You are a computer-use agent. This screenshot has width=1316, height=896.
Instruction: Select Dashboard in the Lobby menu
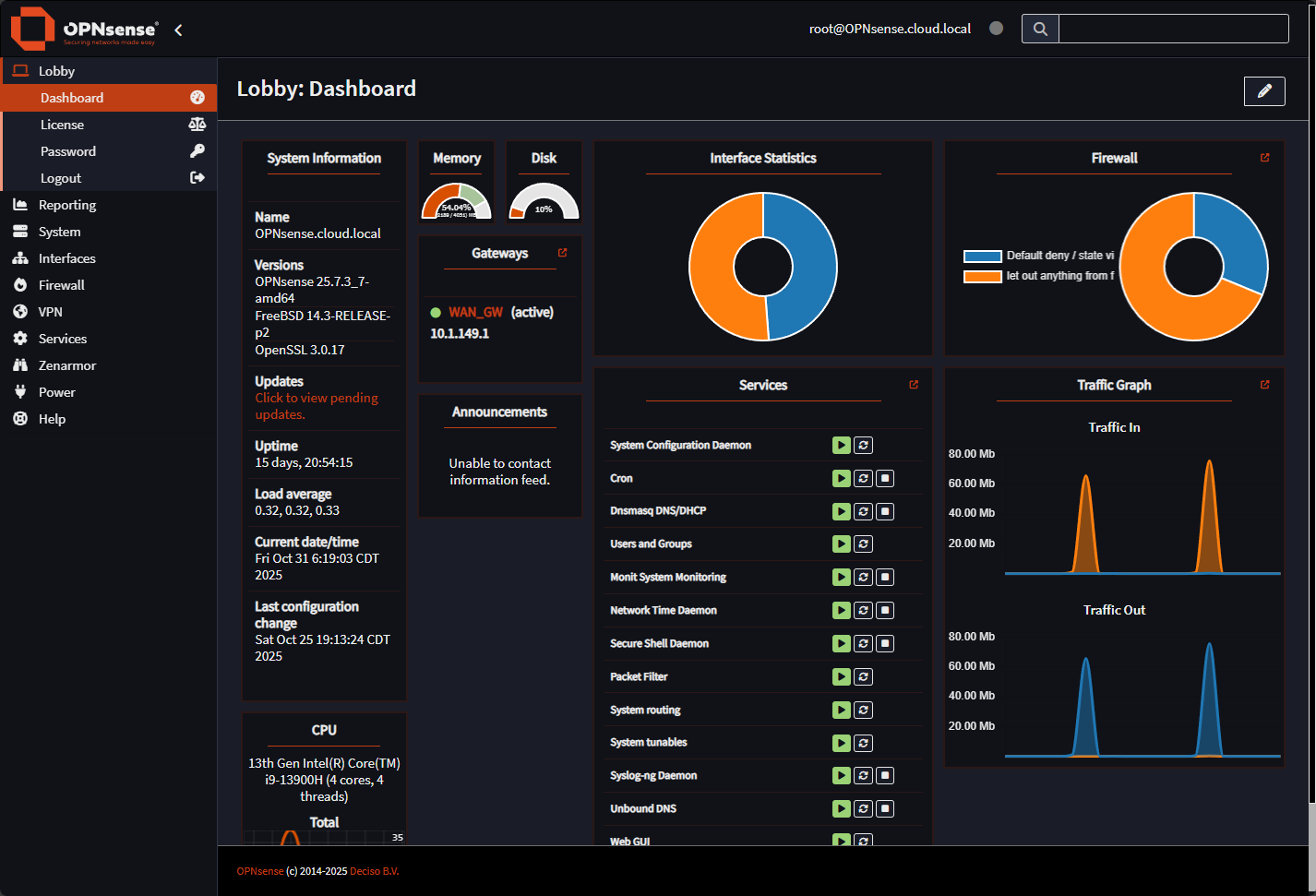109,98
